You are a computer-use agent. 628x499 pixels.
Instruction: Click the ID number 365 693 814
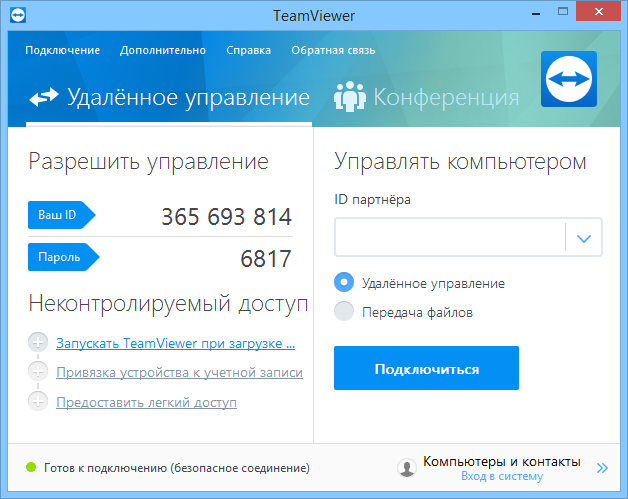point(226,217)
